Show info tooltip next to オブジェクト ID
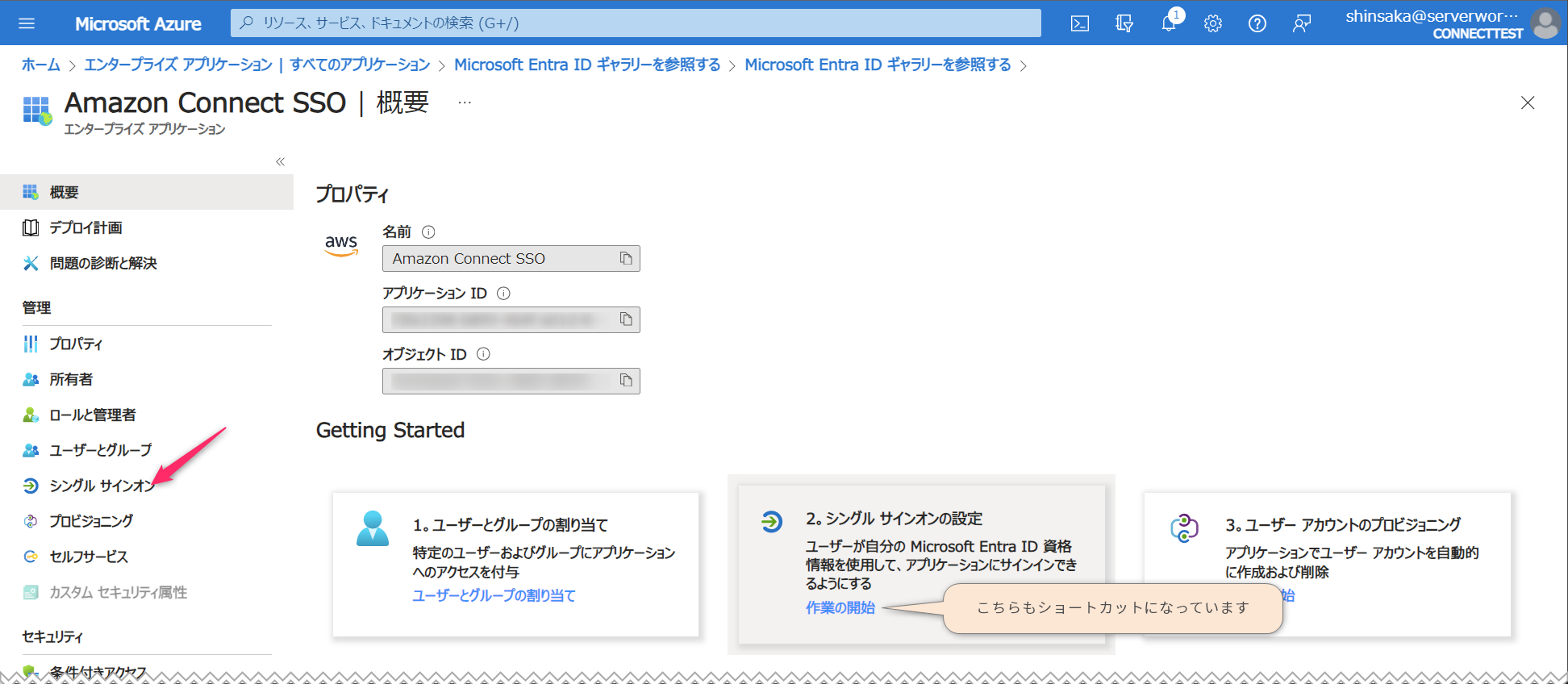Screen dimensions: 1568x684 pyautogui.click(x=483, y=354)
